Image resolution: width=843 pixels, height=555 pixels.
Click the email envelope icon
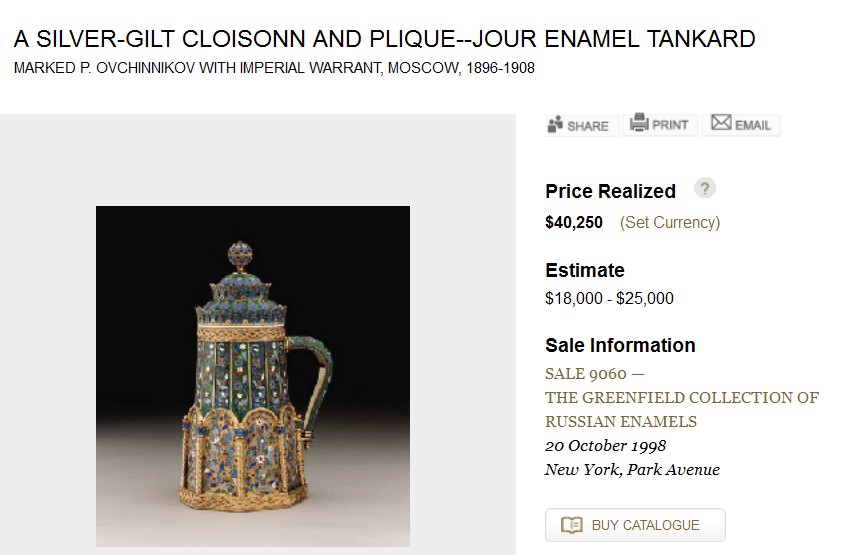point(720,123)
